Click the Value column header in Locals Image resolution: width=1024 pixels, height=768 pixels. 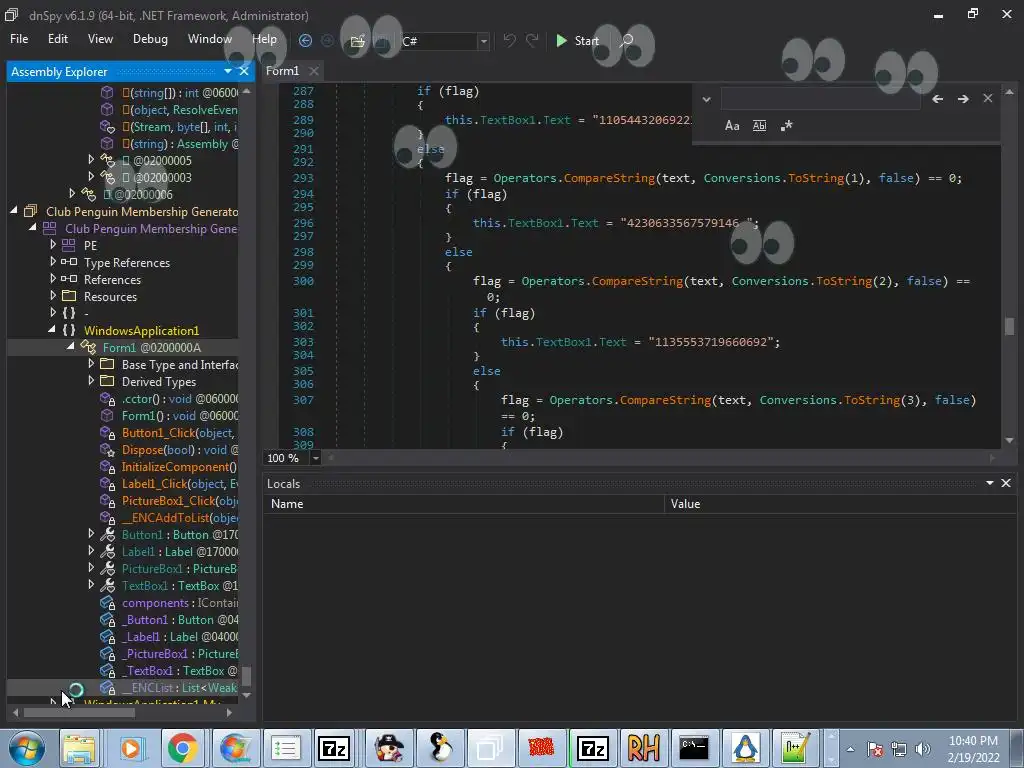[840, 504]
